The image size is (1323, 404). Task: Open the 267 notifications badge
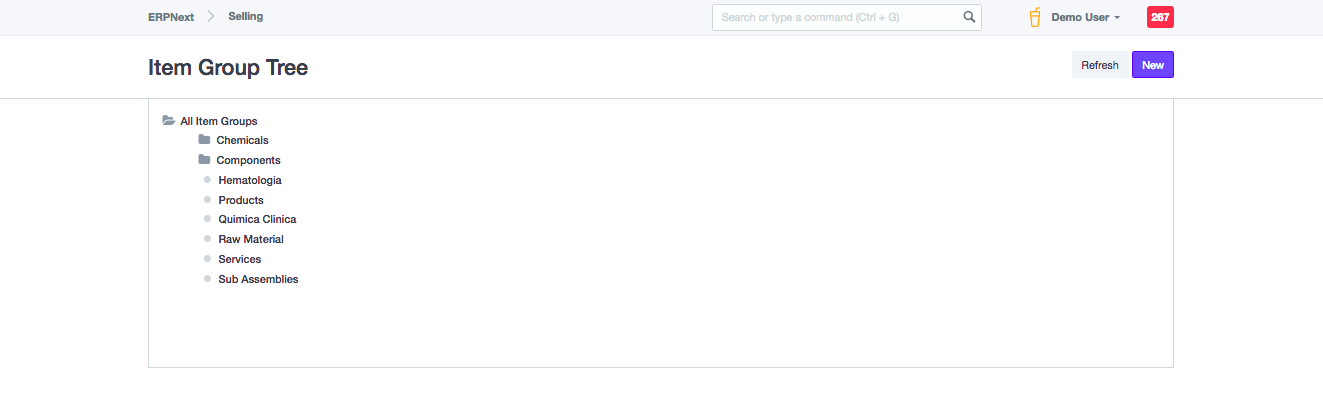(1160, 17)
